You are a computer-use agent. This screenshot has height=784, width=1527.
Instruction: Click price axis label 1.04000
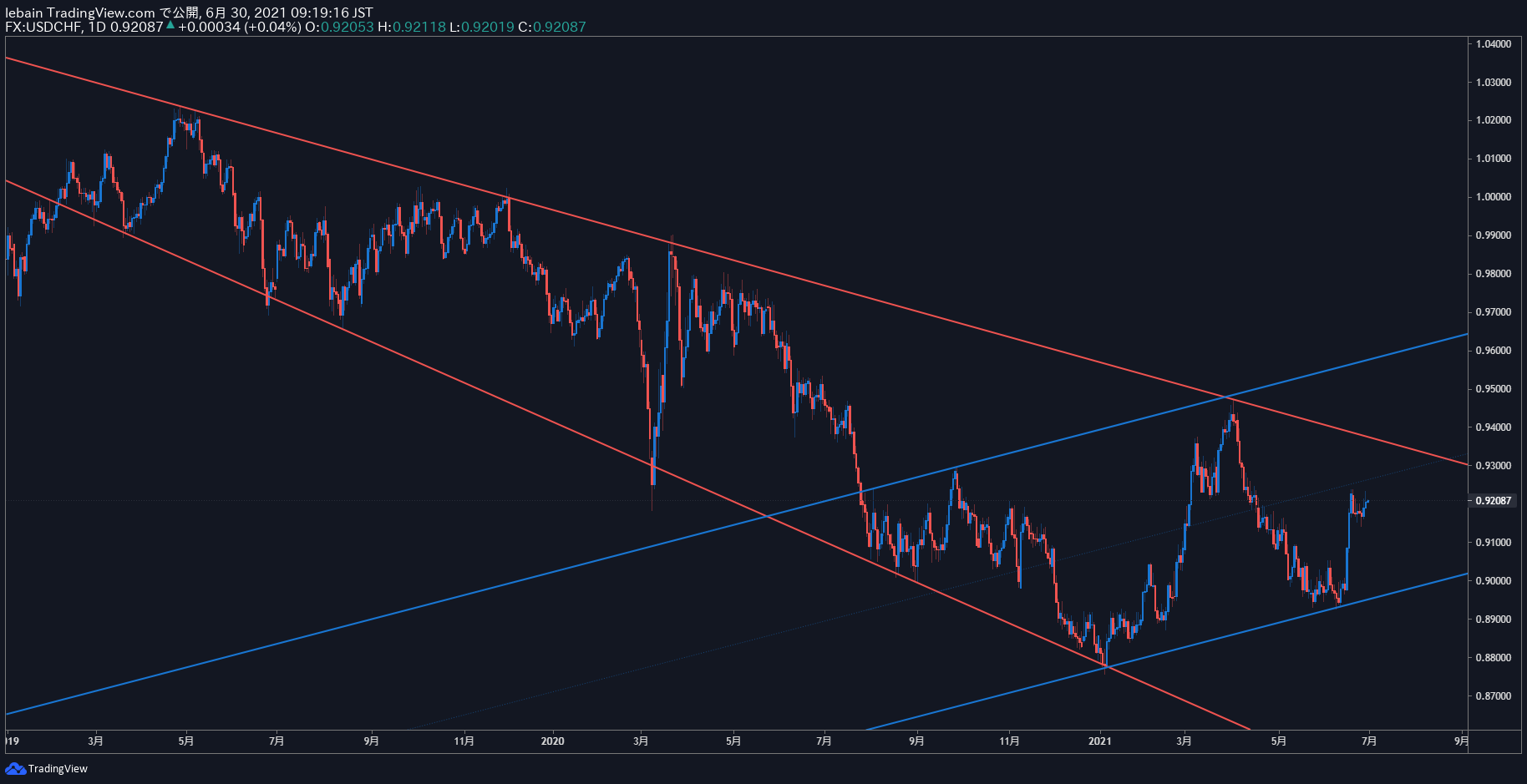coord(1494,44)
